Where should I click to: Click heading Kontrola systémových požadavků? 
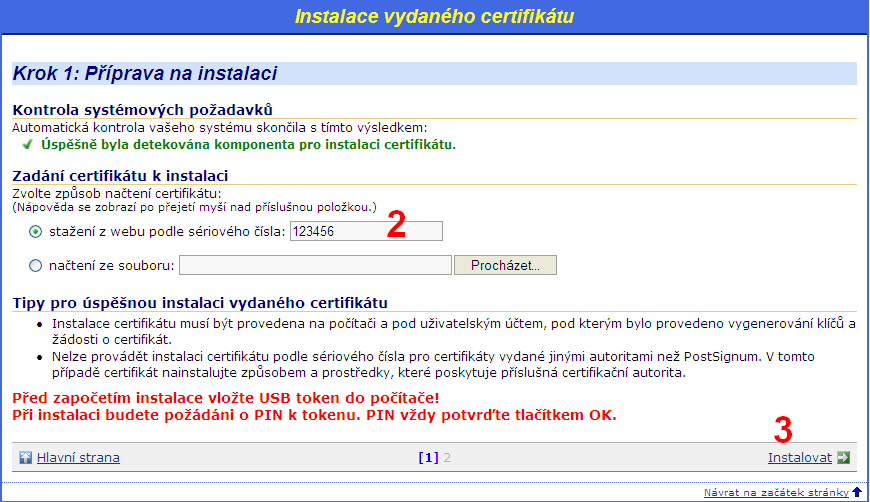[x=143, y=109]
